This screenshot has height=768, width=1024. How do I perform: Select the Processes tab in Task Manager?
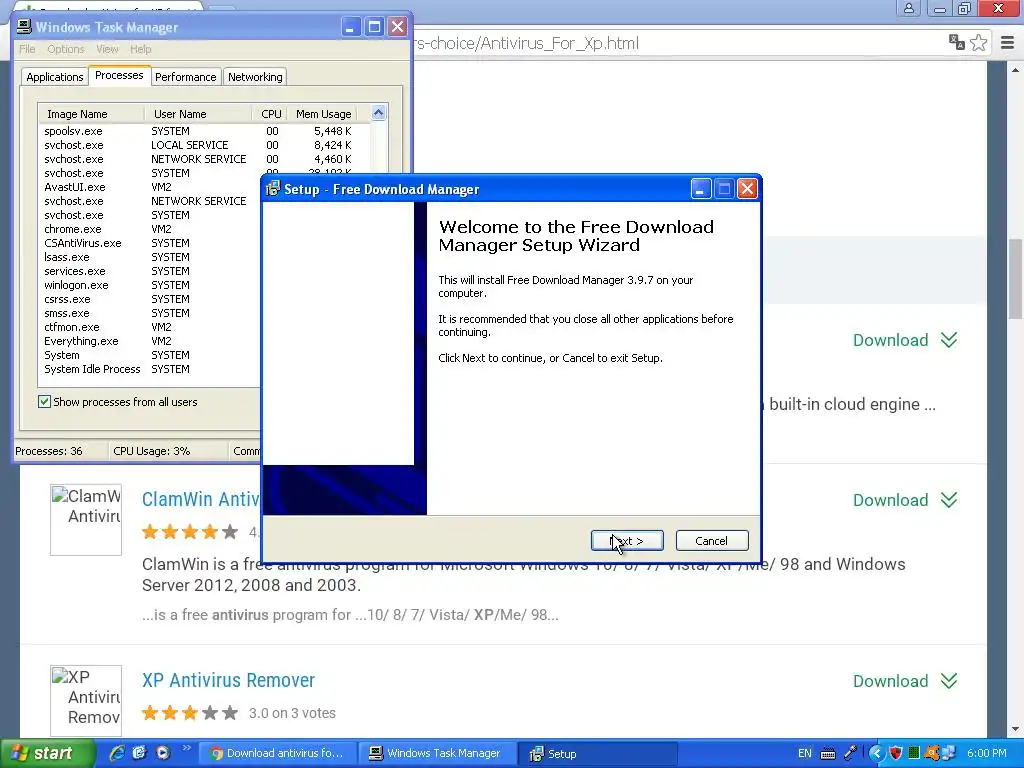[x=119, y=76]
